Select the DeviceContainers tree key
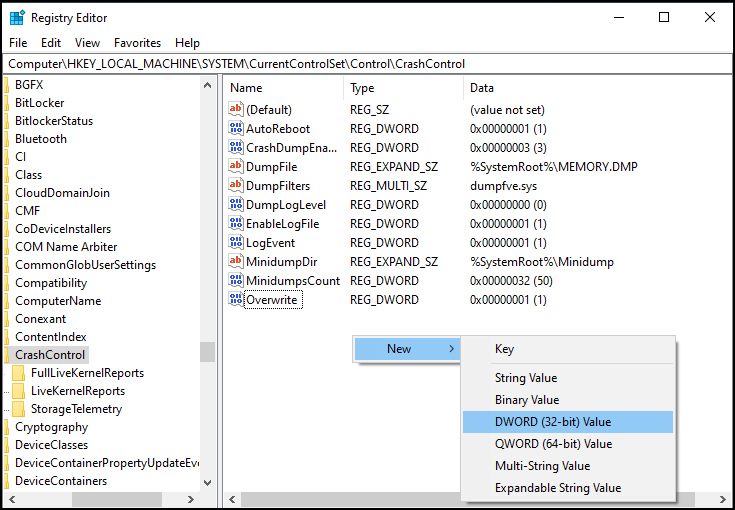The width and height of the screenshot is (735, 510). point(61,481)
